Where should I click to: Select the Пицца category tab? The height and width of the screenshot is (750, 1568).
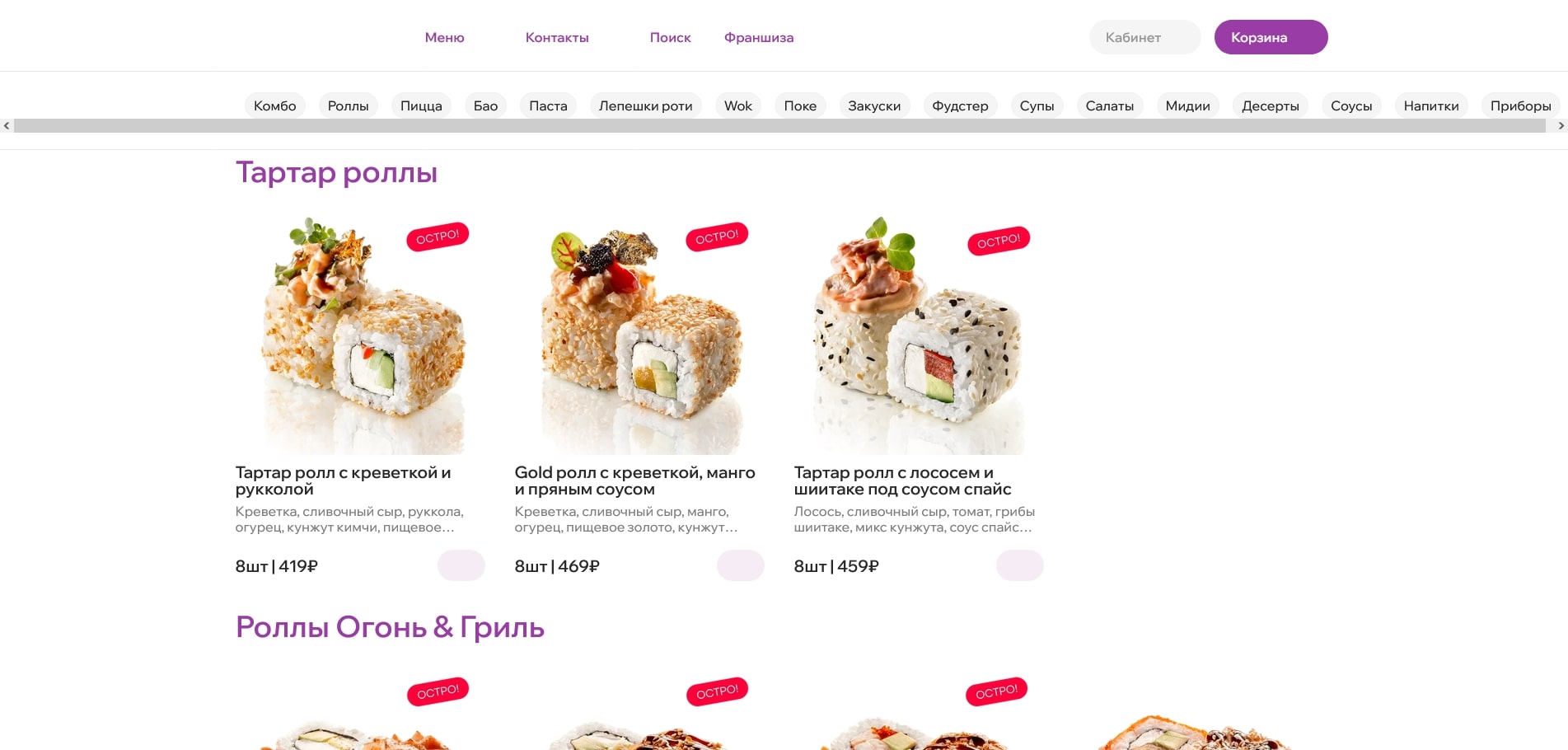[x=421, y=105]
